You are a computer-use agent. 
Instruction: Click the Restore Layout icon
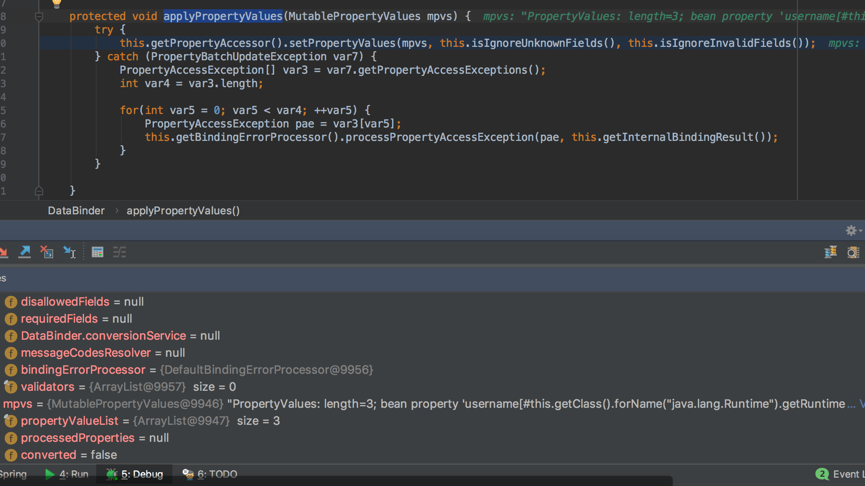coord(830,252)
